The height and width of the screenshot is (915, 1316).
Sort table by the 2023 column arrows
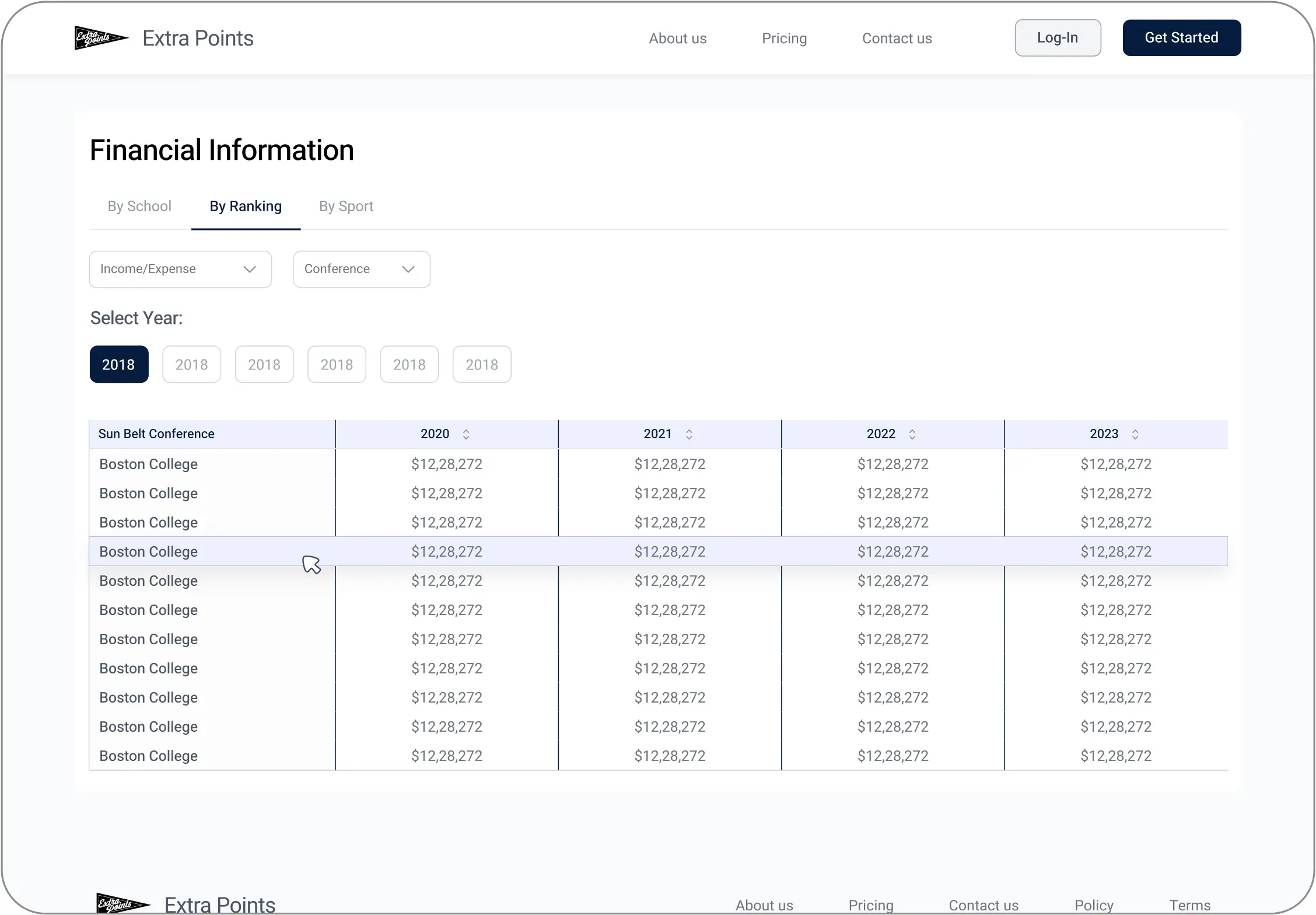(1135, 434)
